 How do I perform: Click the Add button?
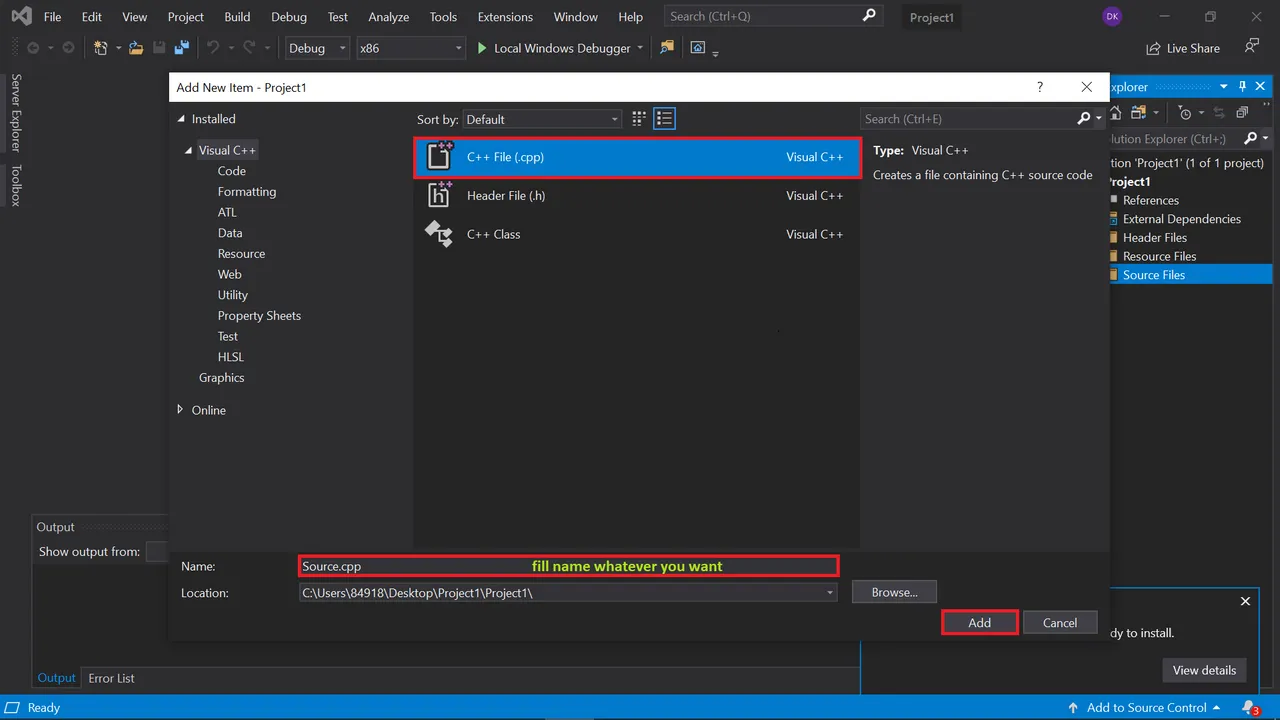pos(980,622)
